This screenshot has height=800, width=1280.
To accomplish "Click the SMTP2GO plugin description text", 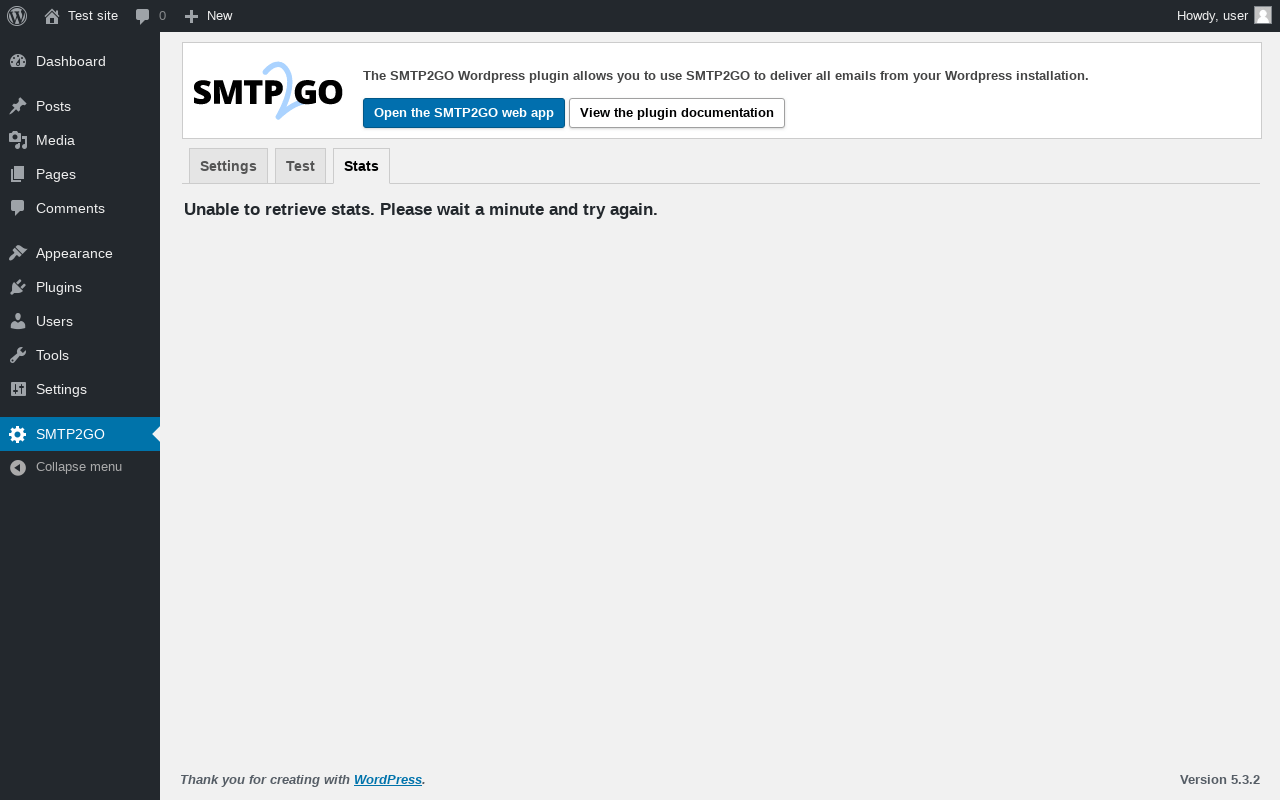I will tap(726, 76).
